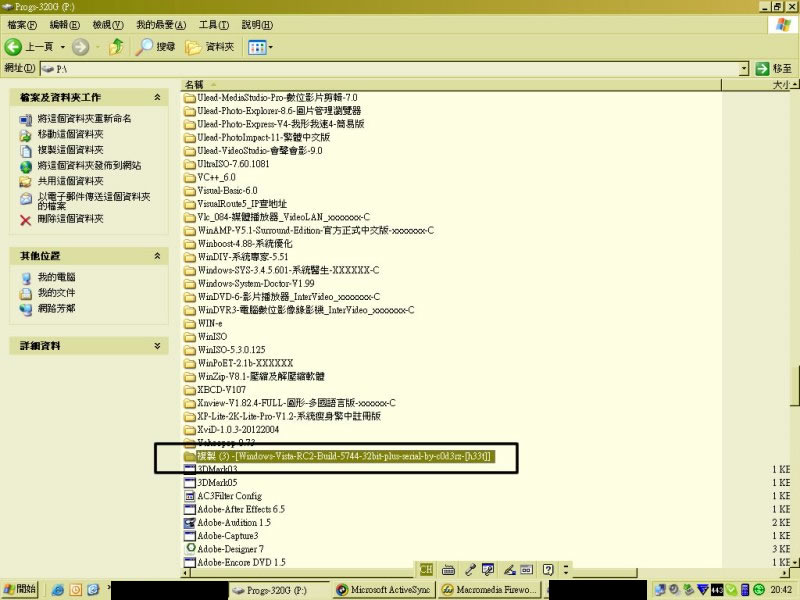The image size is (800, 600).
Task: Click the 名稱 column header to sort
Action: coord(194,84)
